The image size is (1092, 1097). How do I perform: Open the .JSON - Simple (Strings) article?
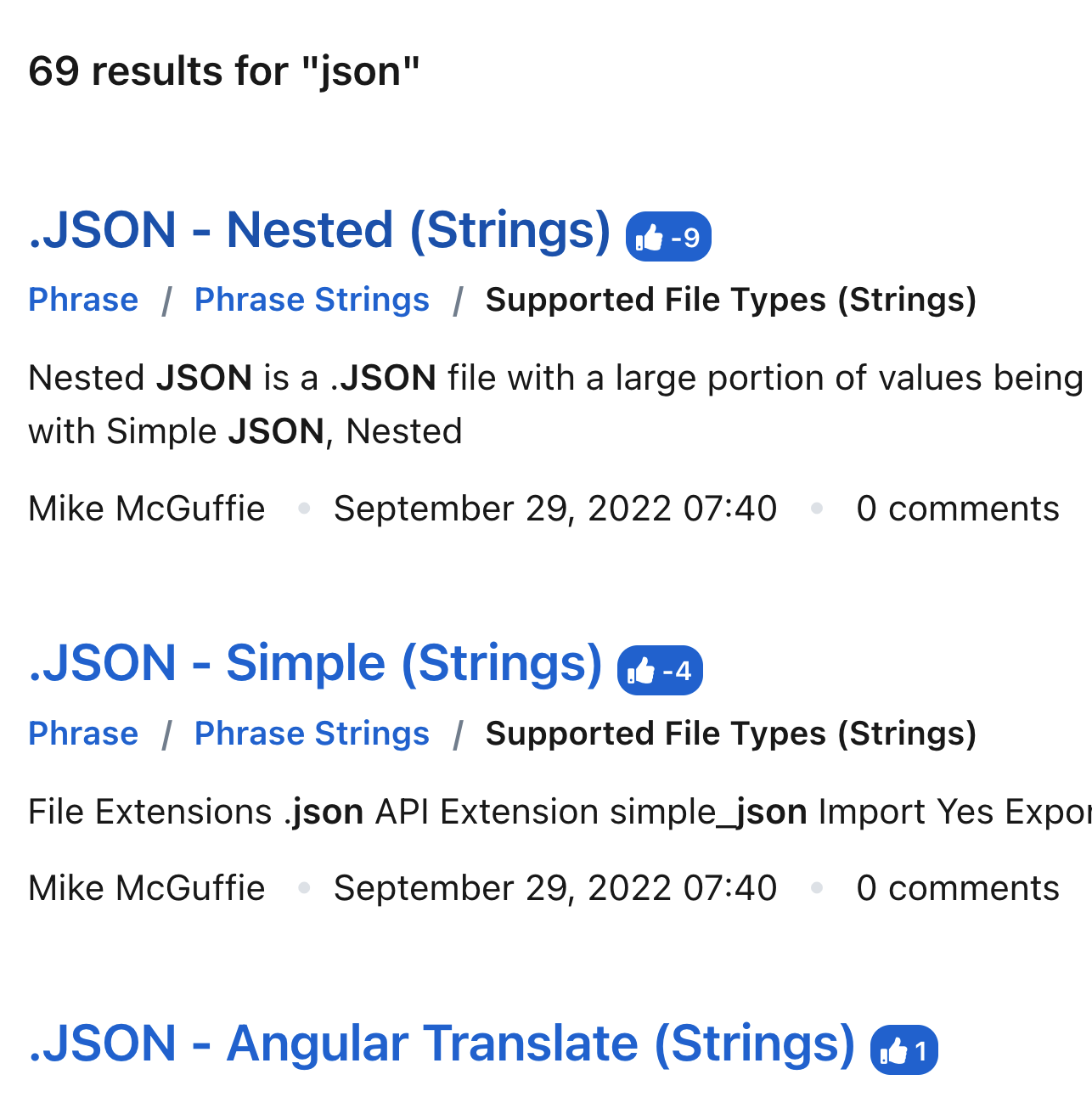pyautogui.click(x=315, y=664)
